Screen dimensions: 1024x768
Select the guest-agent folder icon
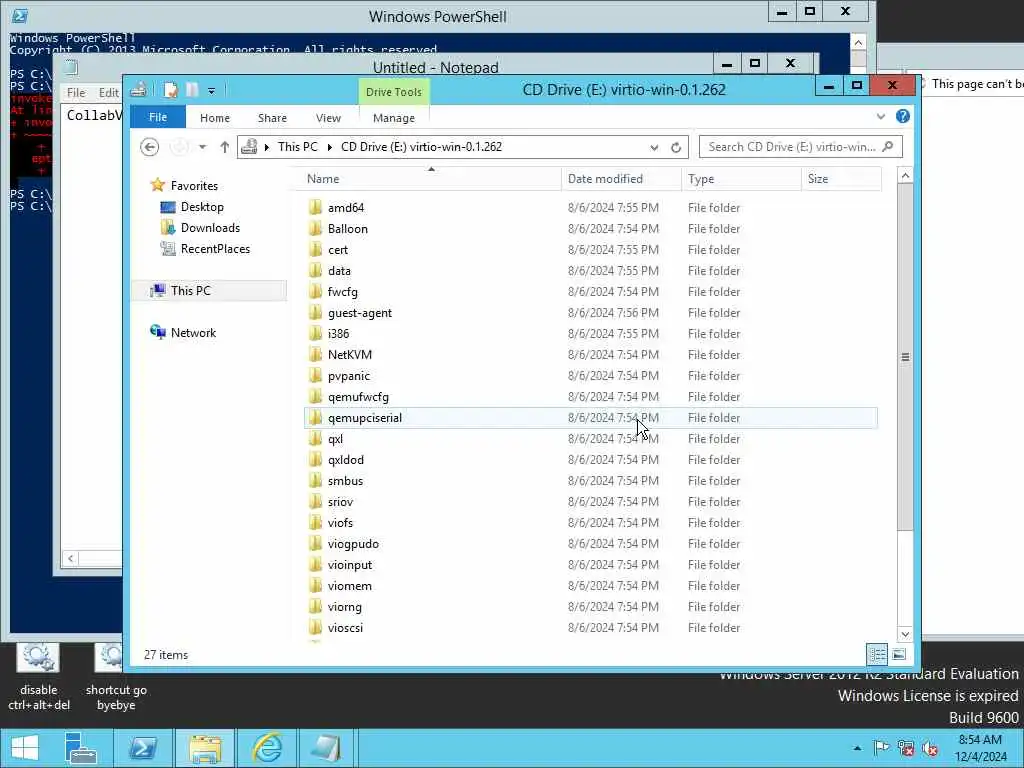click(x=315, y=313)
